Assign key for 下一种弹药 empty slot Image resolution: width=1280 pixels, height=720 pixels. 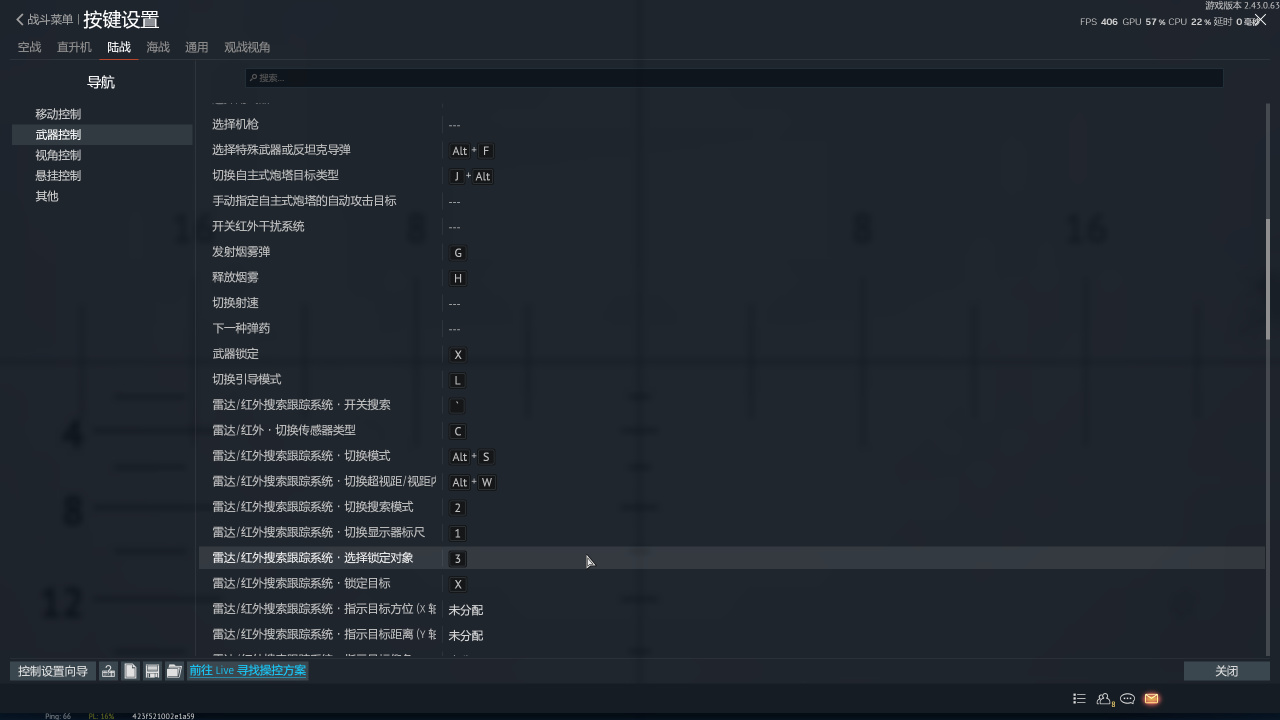point(454,329)
